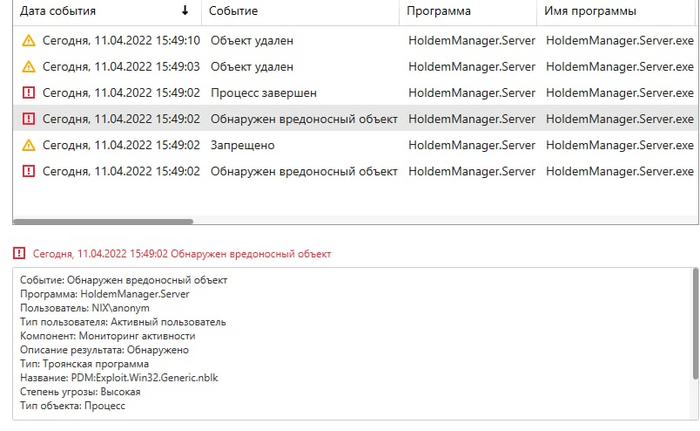The width and height of the screenshot is (700, 431).
Task: Click red details header 'Обнаружен вредоносный объект'
Action: 182,254
